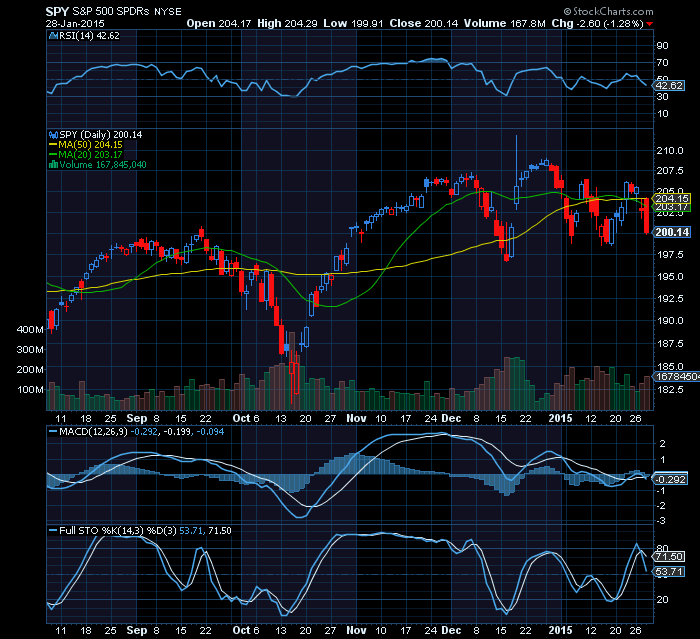Click the Volume bar-chart legend icon
The image size is (700, 639).
[53, 165]
